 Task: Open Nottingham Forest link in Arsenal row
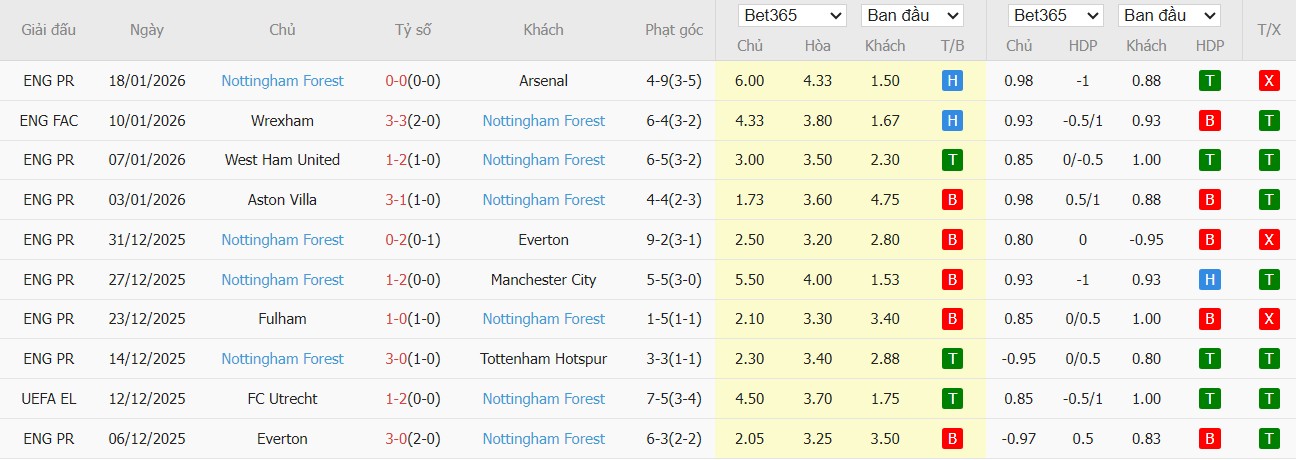pyautogui.click(x=282, y=81)
